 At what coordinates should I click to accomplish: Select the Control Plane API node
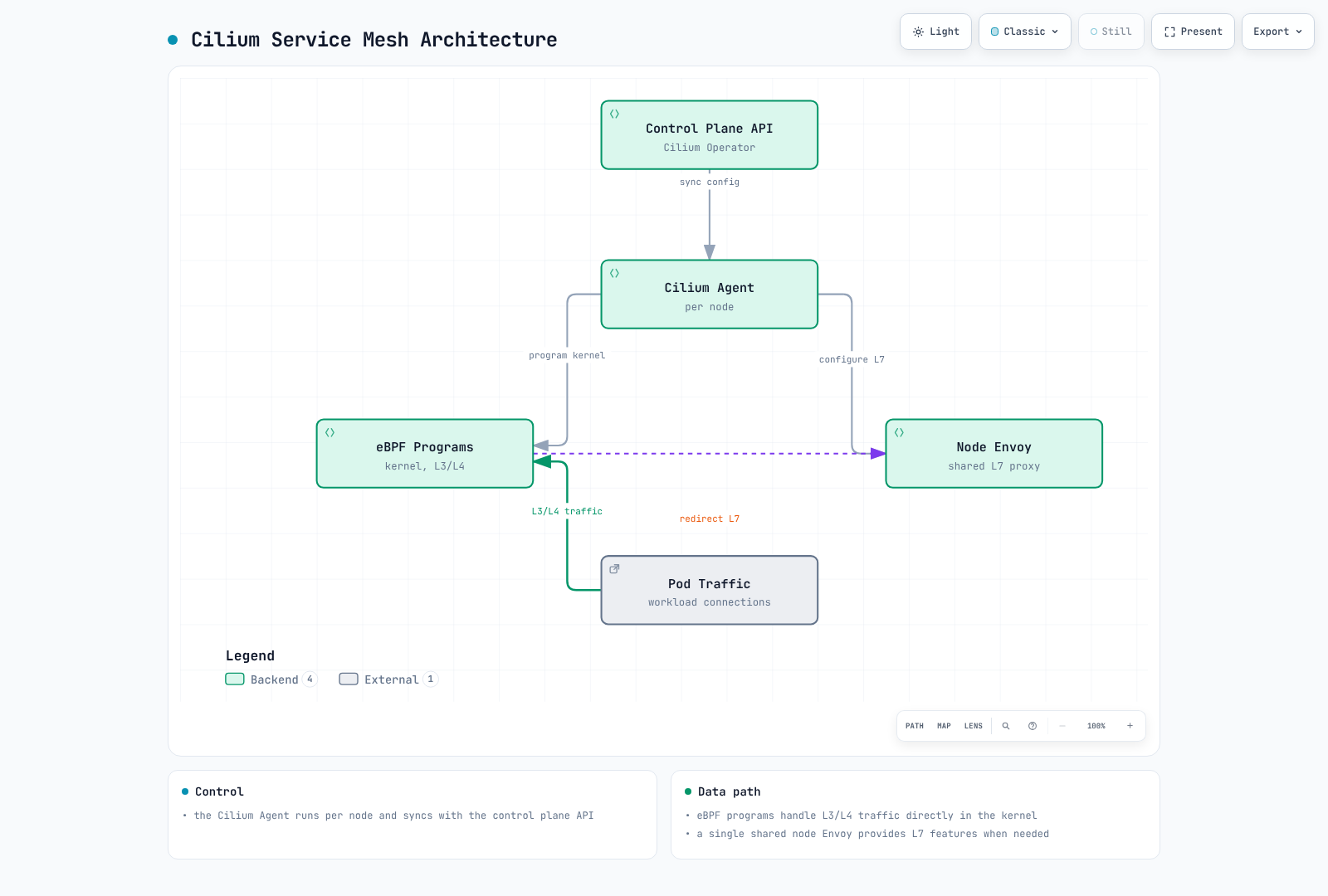[x=710, y=135]
